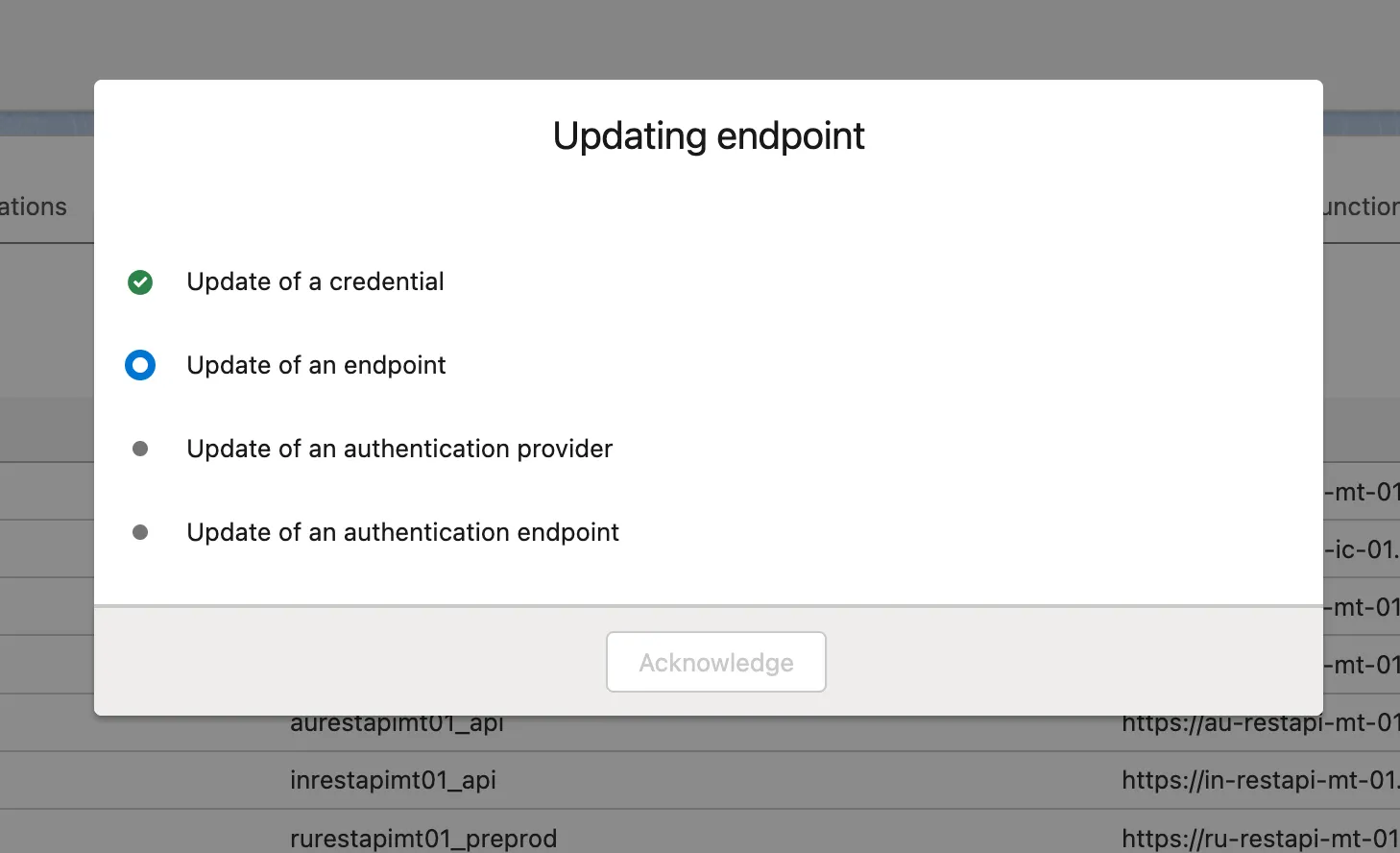Click the 'Updating endpoint' dialog title
This screenshot has width=1400, height=853.
(709, 135)
